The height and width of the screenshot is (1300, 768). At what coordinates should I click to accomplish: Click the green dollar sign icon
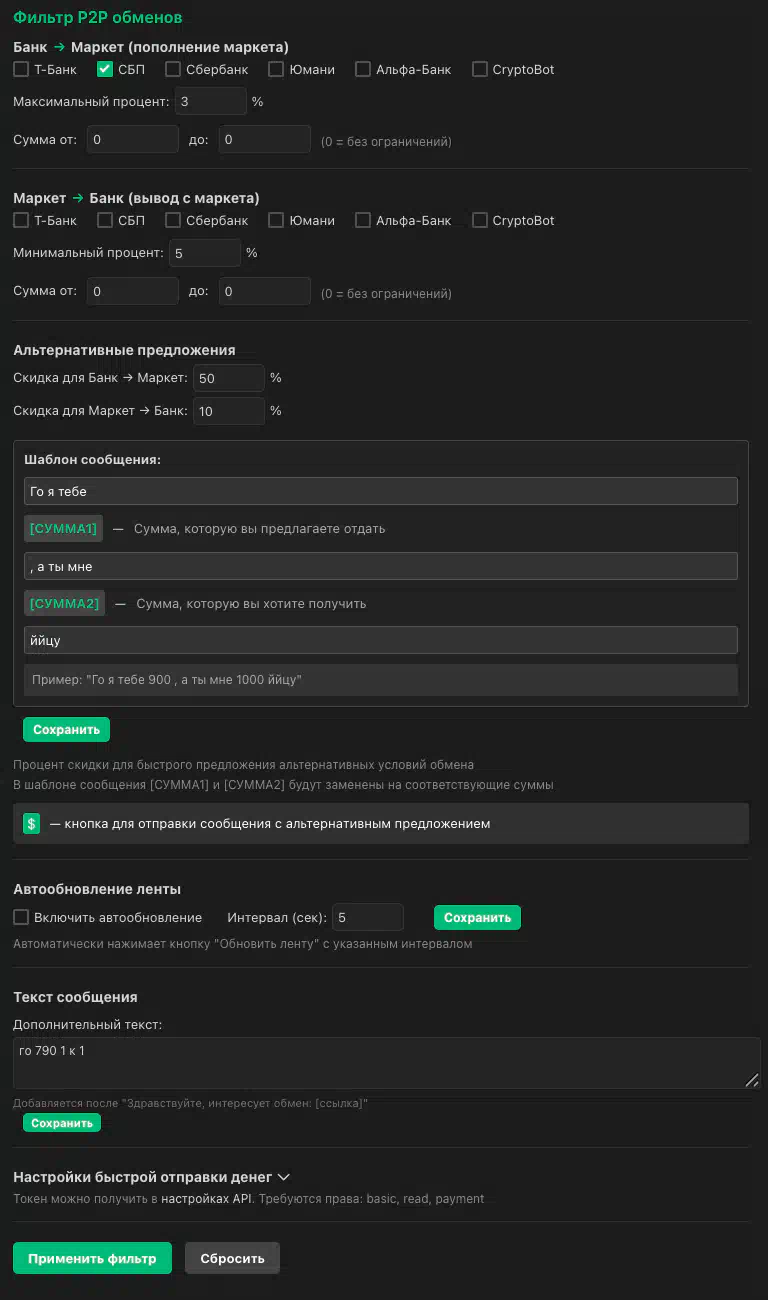pos(32,824)
